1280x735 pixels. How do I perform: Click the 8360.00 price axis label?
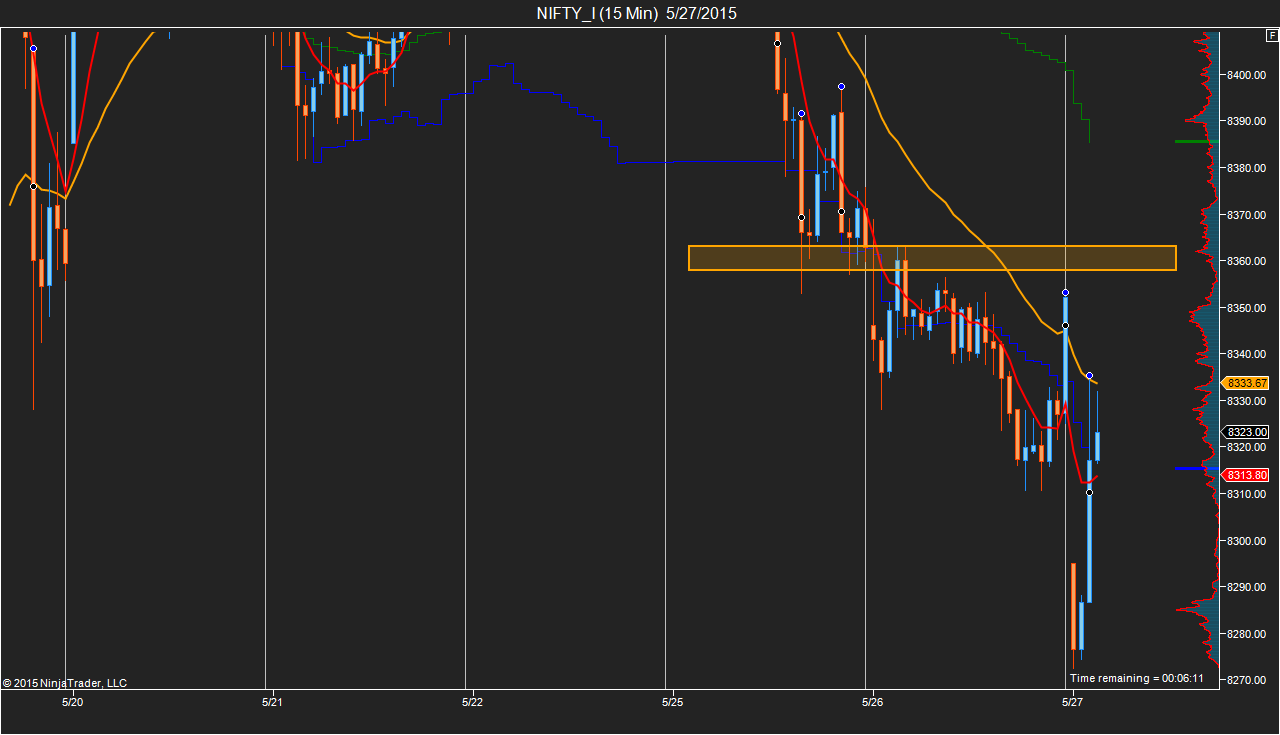(1247, 261)
